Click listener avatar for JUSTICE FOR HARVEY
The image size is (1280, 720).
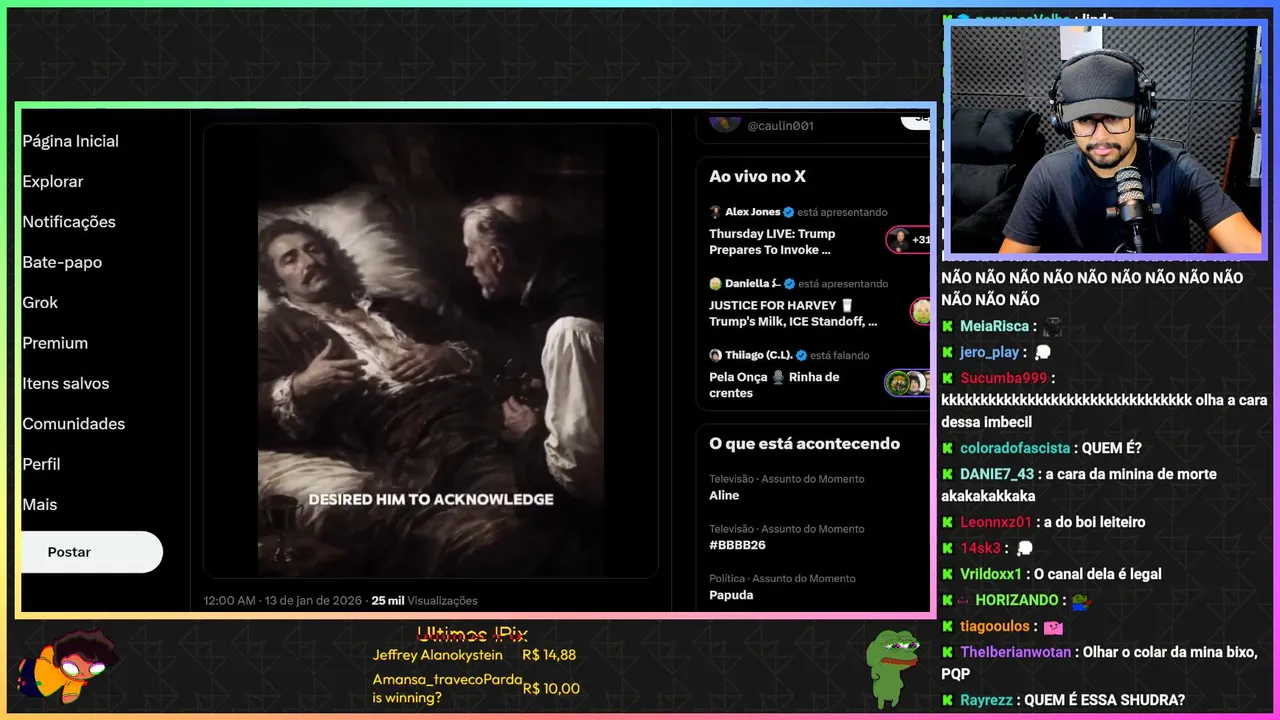920,311
